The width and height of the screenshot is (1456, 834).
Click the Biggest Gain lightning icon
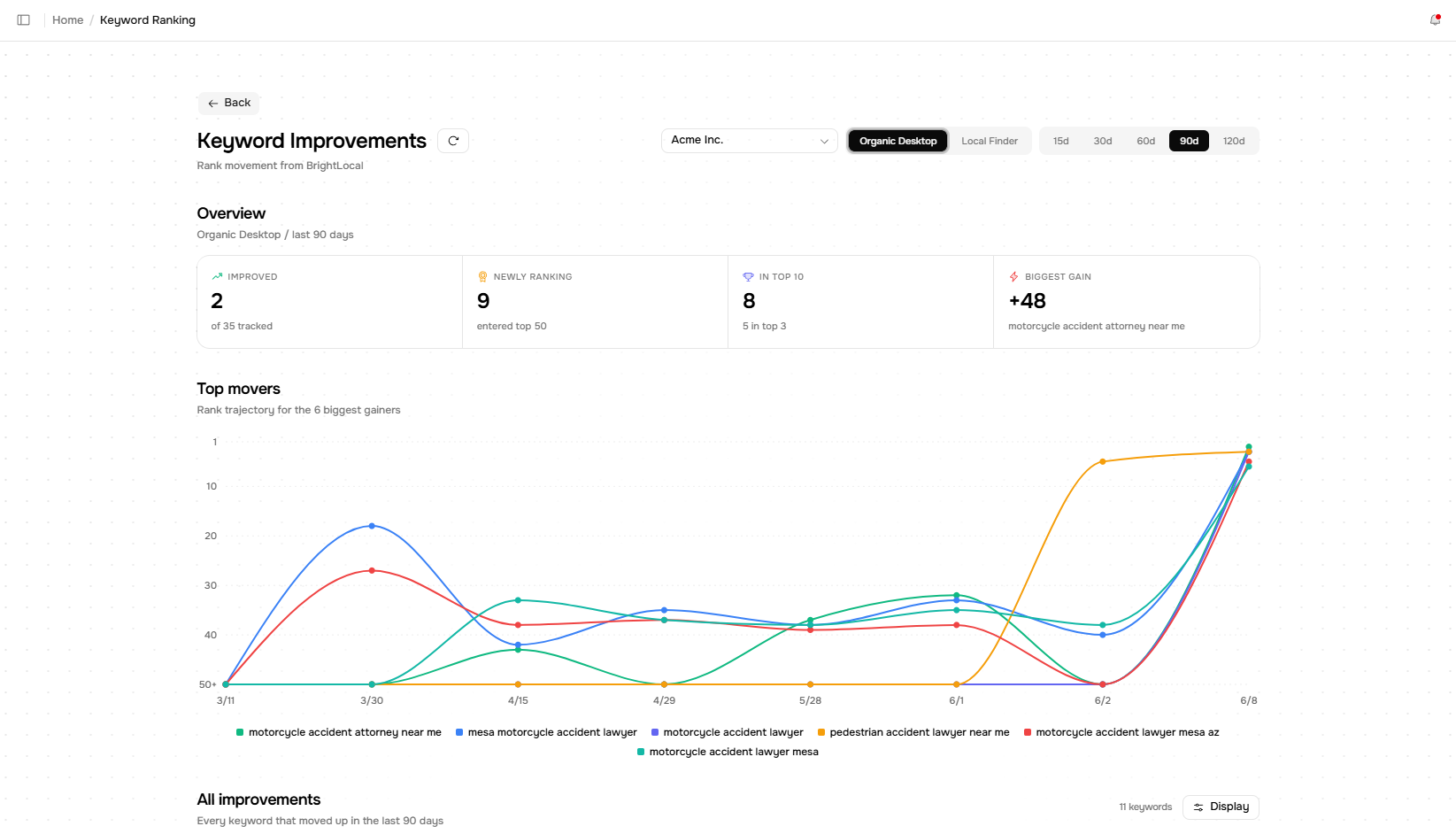[x=1013, y=276]
